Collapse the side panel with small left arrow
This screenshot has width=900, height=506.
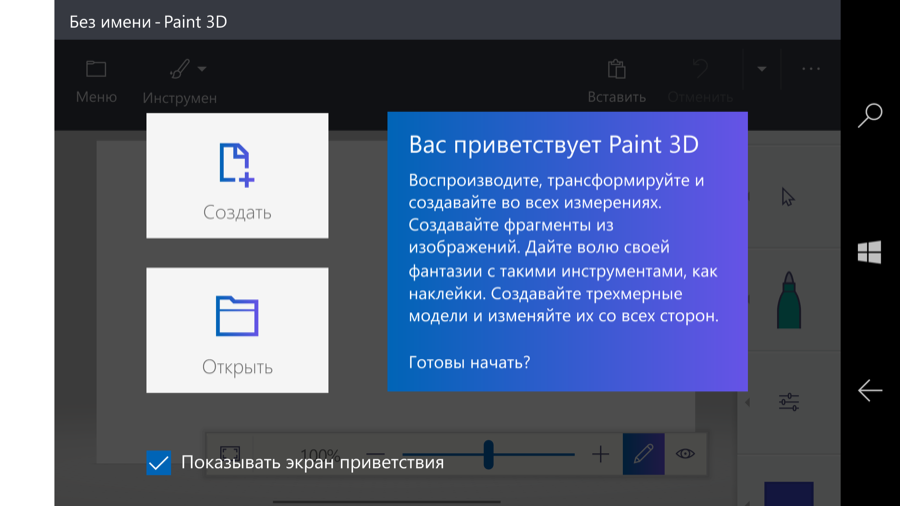[x=747, y=402]
